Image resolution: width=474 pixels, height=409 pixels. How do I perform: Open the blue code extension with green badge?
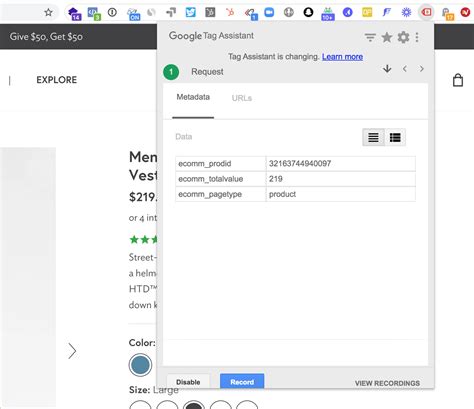click(x=94, y=13)
